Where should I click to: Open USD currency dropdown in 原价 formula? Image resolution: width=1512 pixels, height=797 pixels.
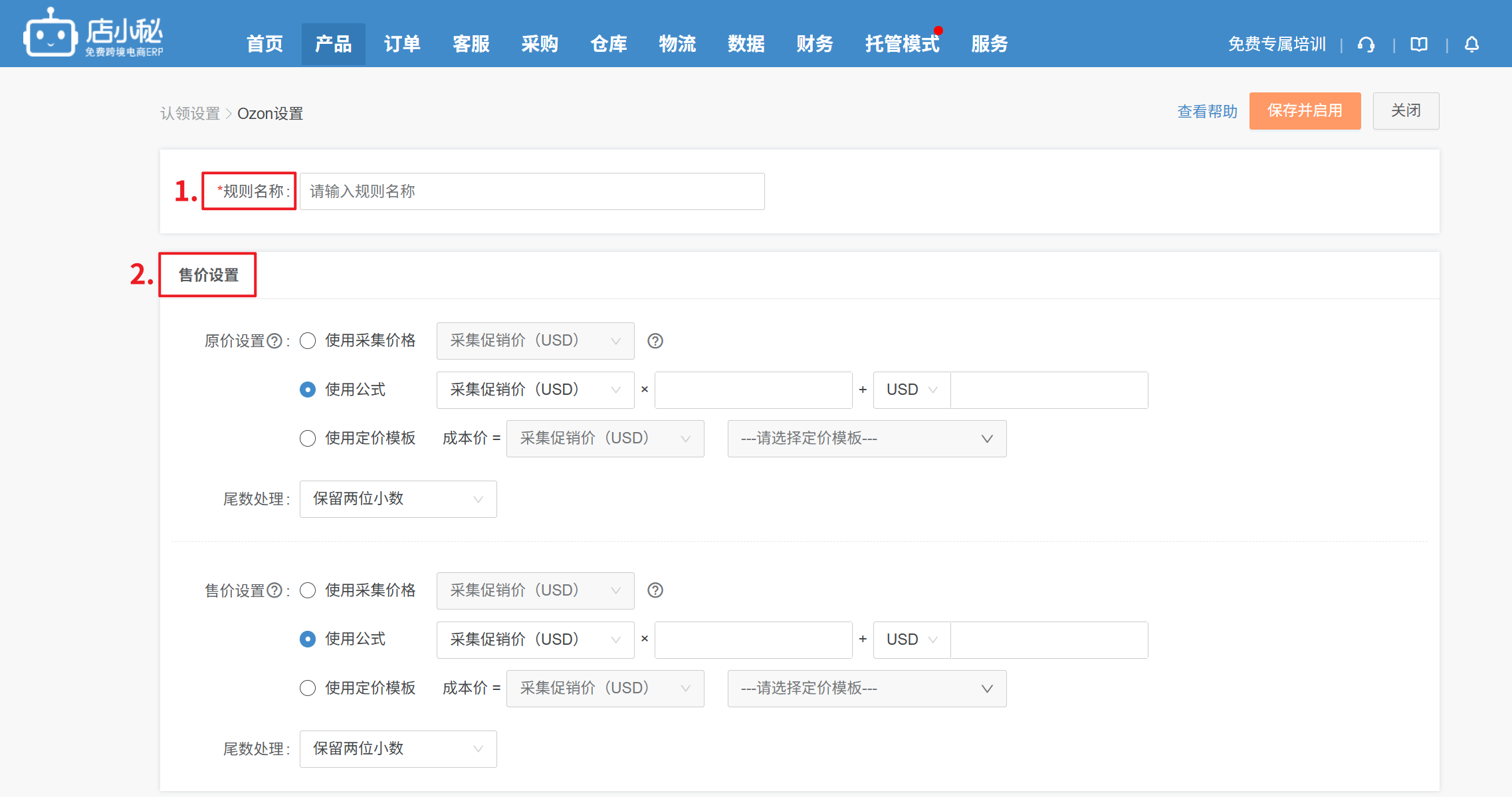(x=911, y=390)
